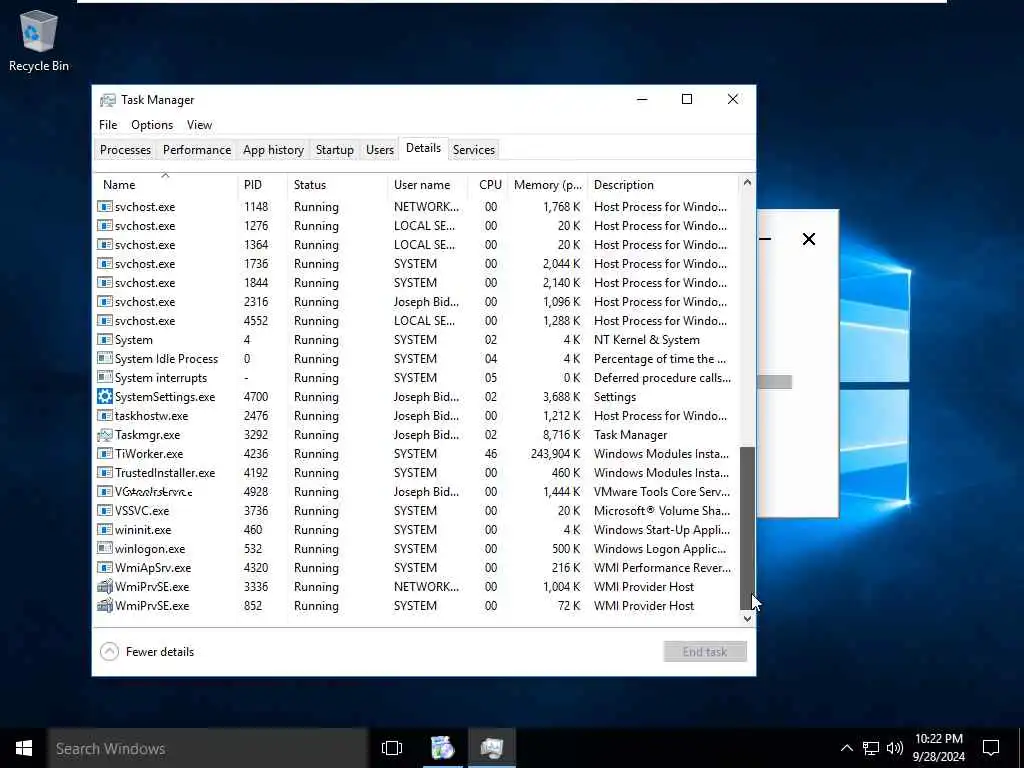Click the System interrupts icon
Screen dimensions: 1024x768
pos(104,377)
